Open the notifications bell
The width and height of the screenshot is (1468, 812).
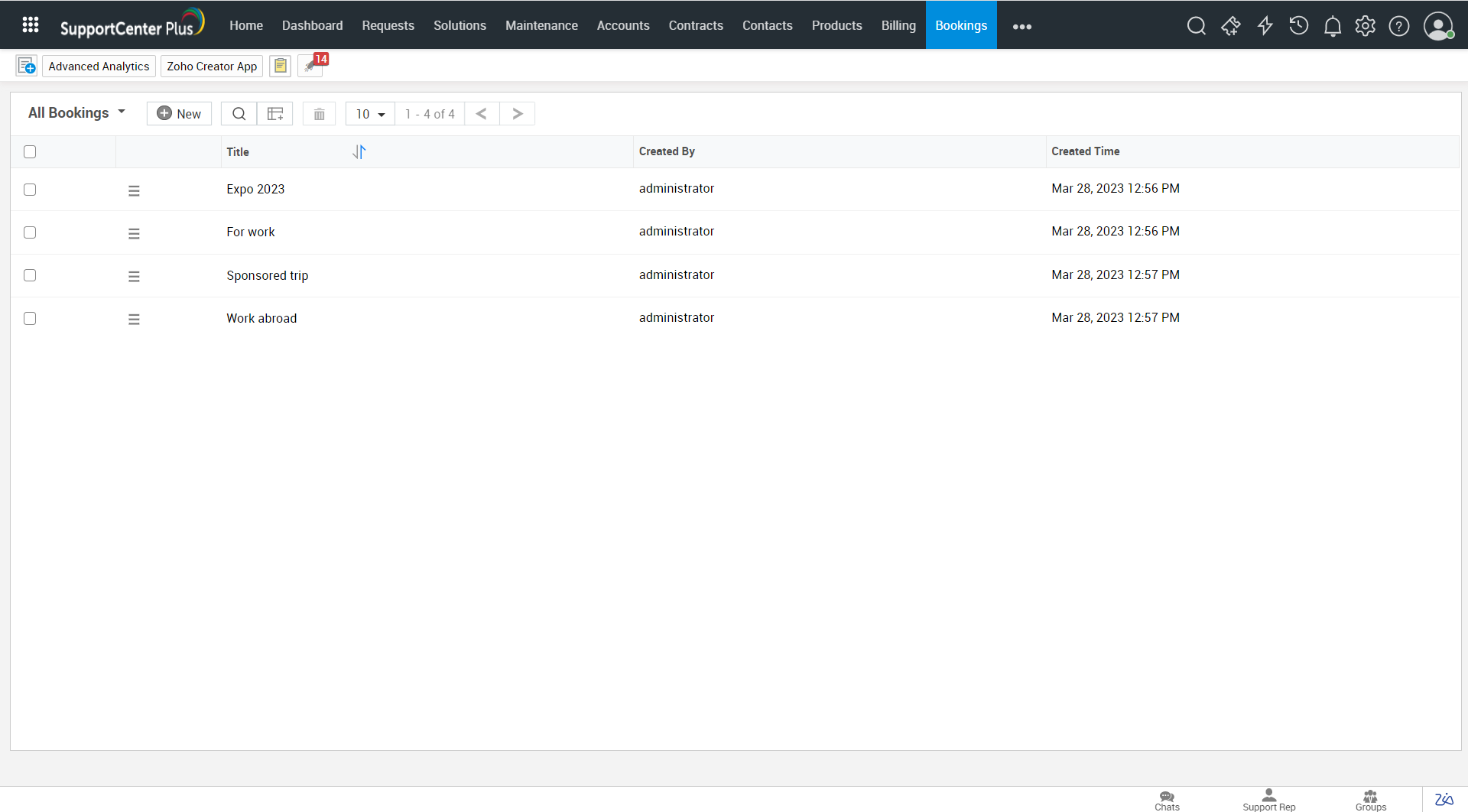click(1332, 27)
